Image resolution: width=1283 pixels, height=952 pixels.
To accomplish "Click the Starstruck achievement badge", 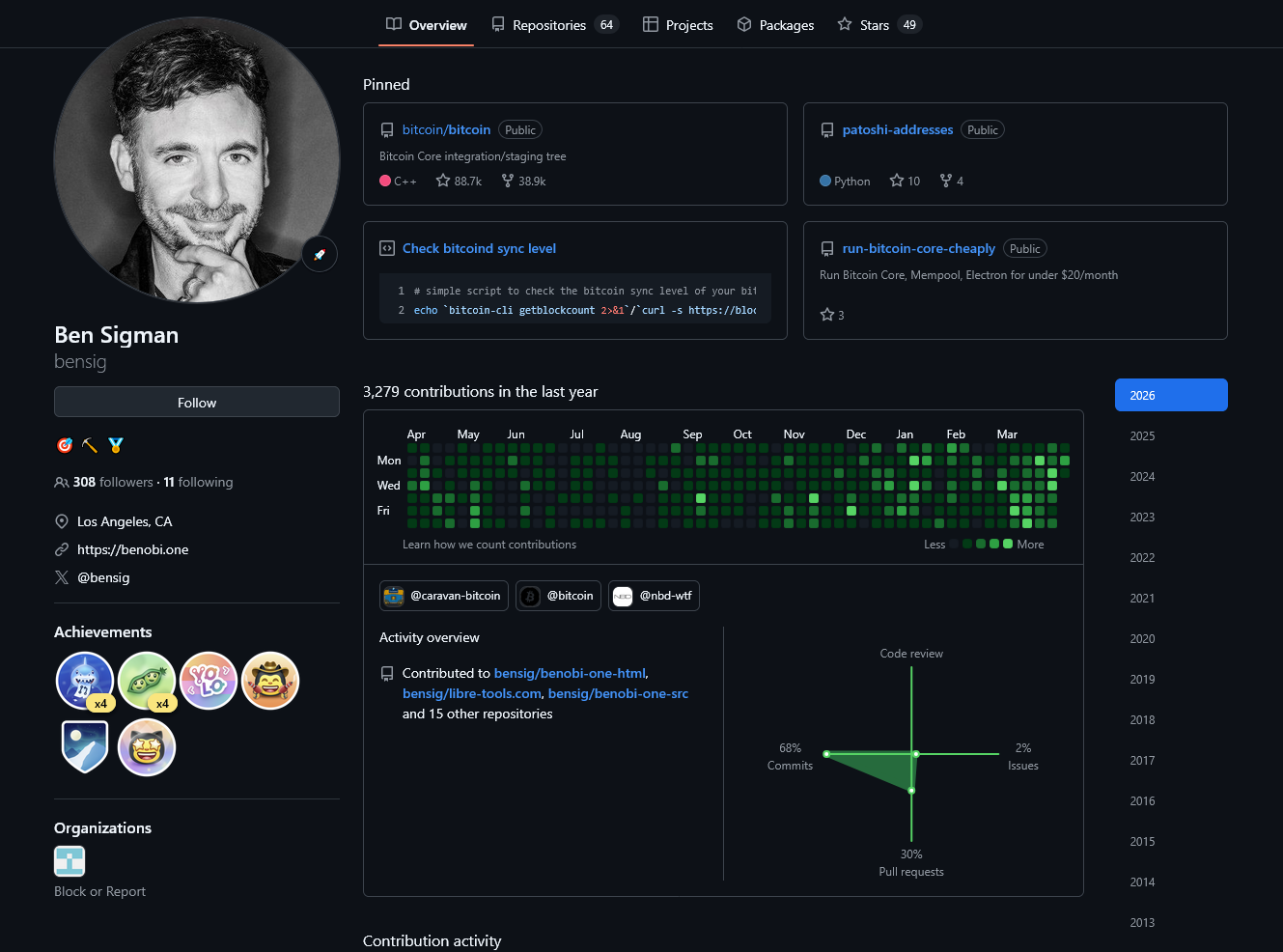I will coord(147,746).
